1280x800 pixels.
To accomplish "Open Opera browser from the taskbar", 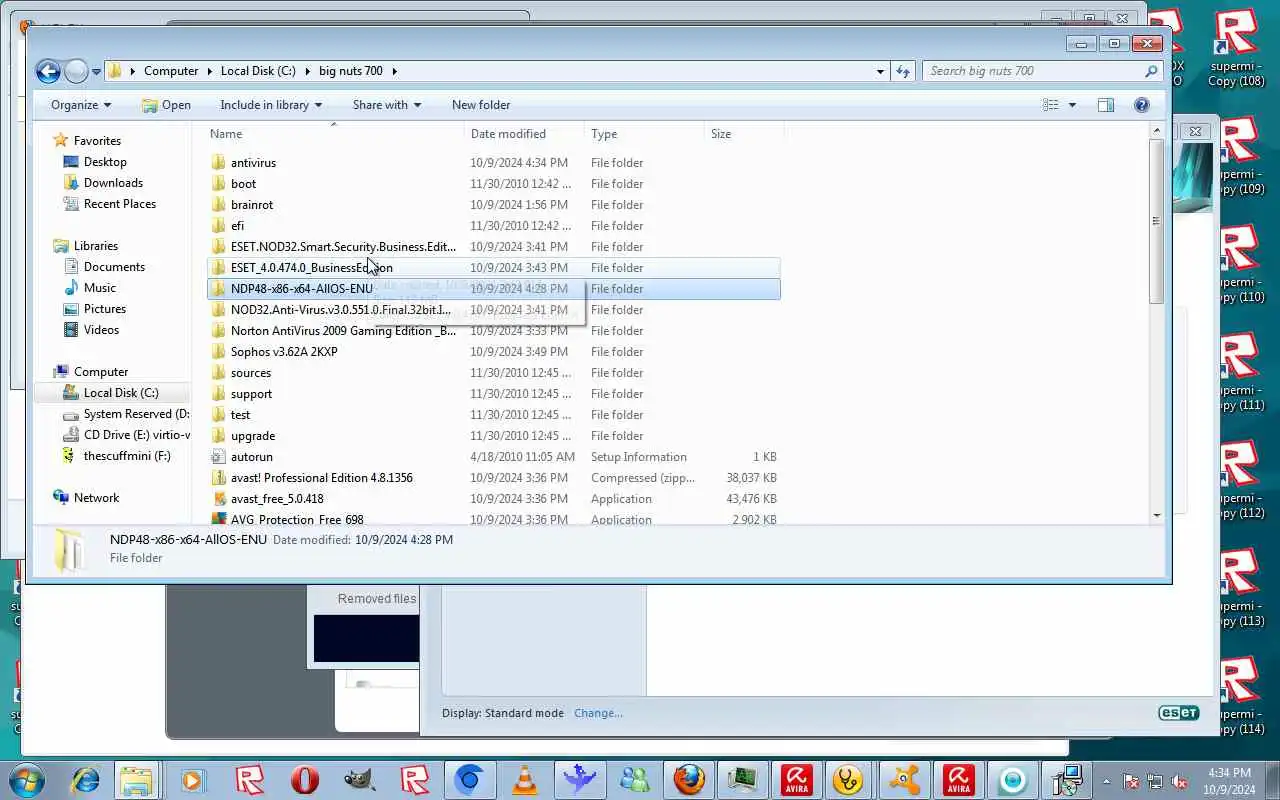I will tap(305, 780).
